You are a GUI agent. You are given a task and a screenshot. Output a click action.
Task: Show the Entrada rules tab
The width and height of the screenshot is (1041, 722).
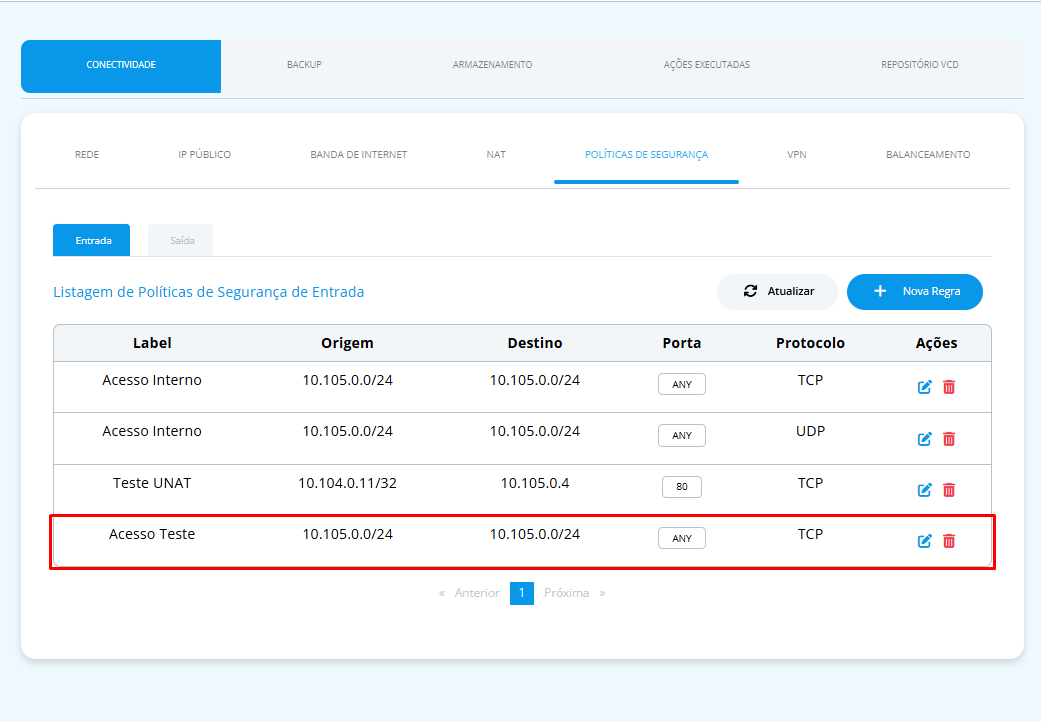point(92,240)
